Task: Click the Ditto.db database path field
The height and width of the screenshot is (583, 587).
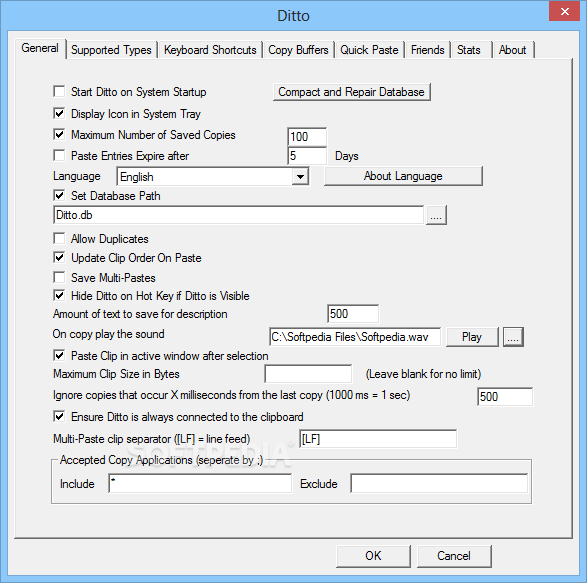Action: tap(238, 215)
